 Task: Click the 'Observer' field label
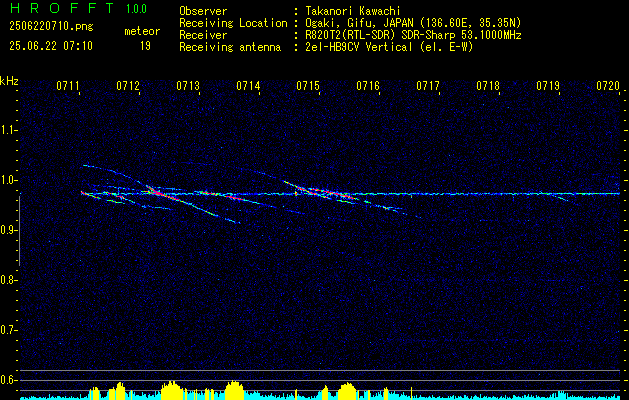click(203, 11)
